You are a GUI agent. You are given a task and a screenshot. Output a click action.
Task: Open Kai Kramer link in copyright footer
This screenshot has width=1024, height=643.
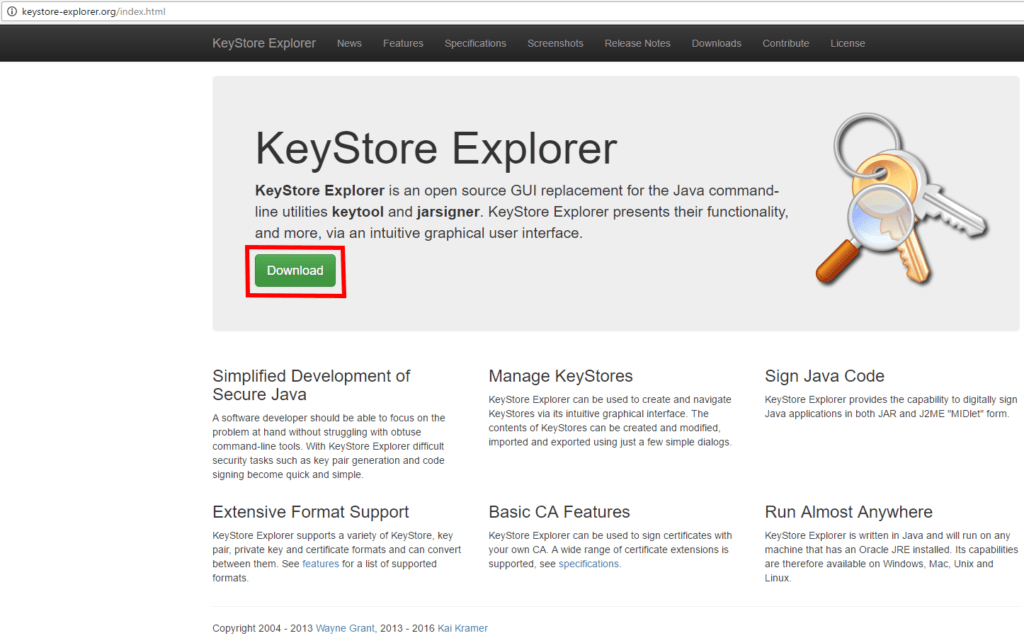462,628
